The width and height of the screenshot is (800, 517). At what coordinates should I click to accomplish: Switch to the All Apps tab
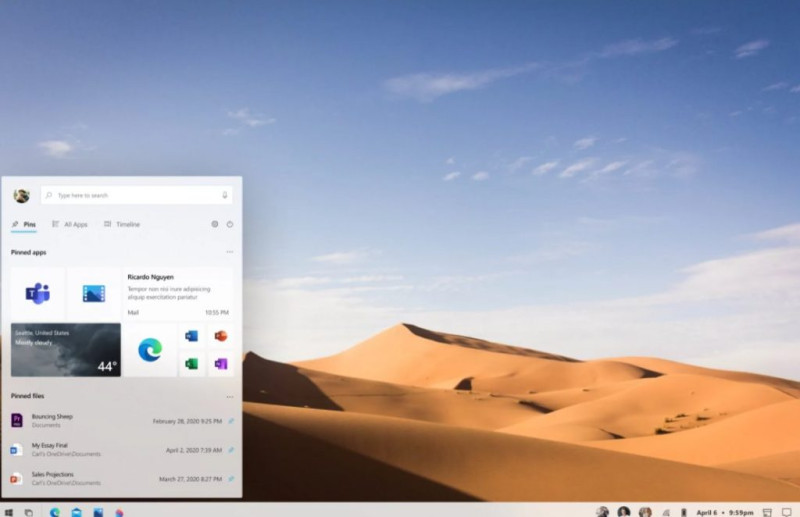tap(69, 224)
